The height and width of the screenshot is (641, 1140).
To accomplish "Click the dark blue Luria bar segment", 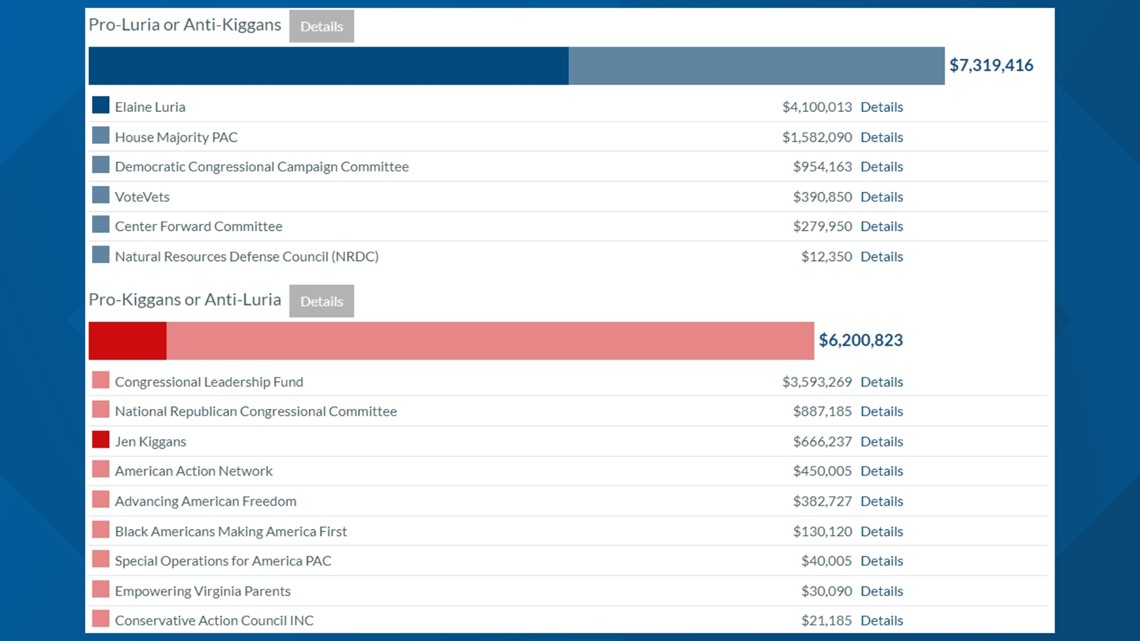I will 329,66.
